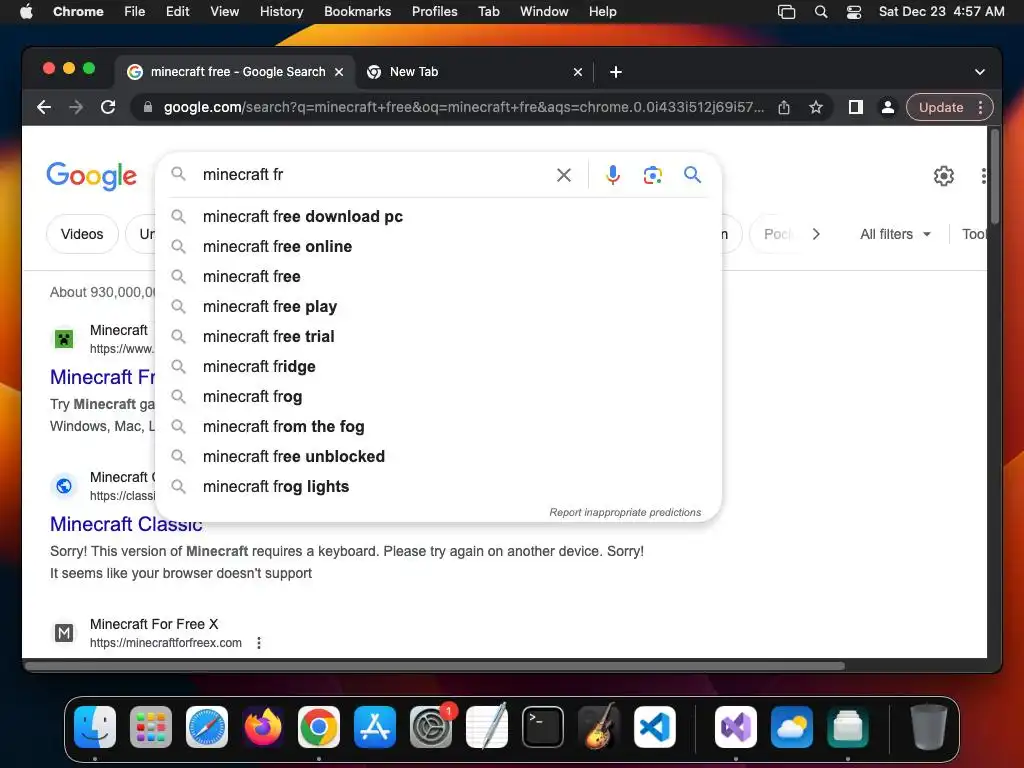Click Report inappropriate predictions link
The width and height of the screenshot is (1024, 768).
coord(625,513)
